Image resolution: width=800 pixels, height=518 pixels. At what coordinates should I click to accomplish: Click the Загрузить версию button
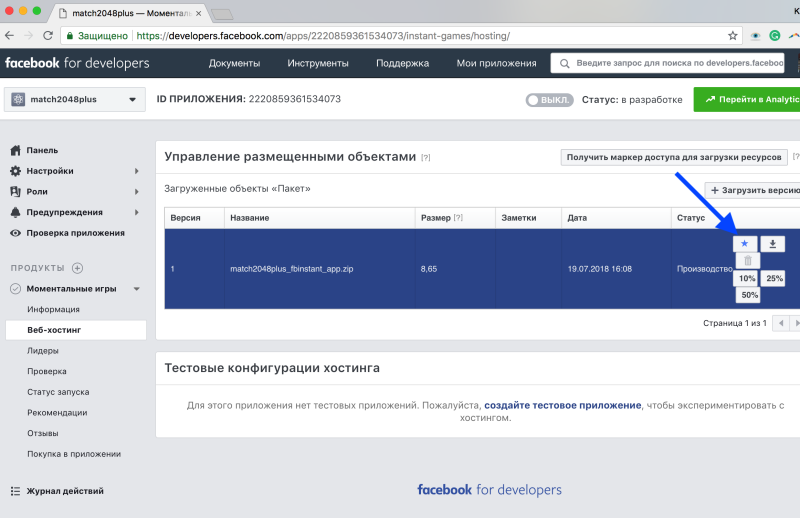coord(754,190)
